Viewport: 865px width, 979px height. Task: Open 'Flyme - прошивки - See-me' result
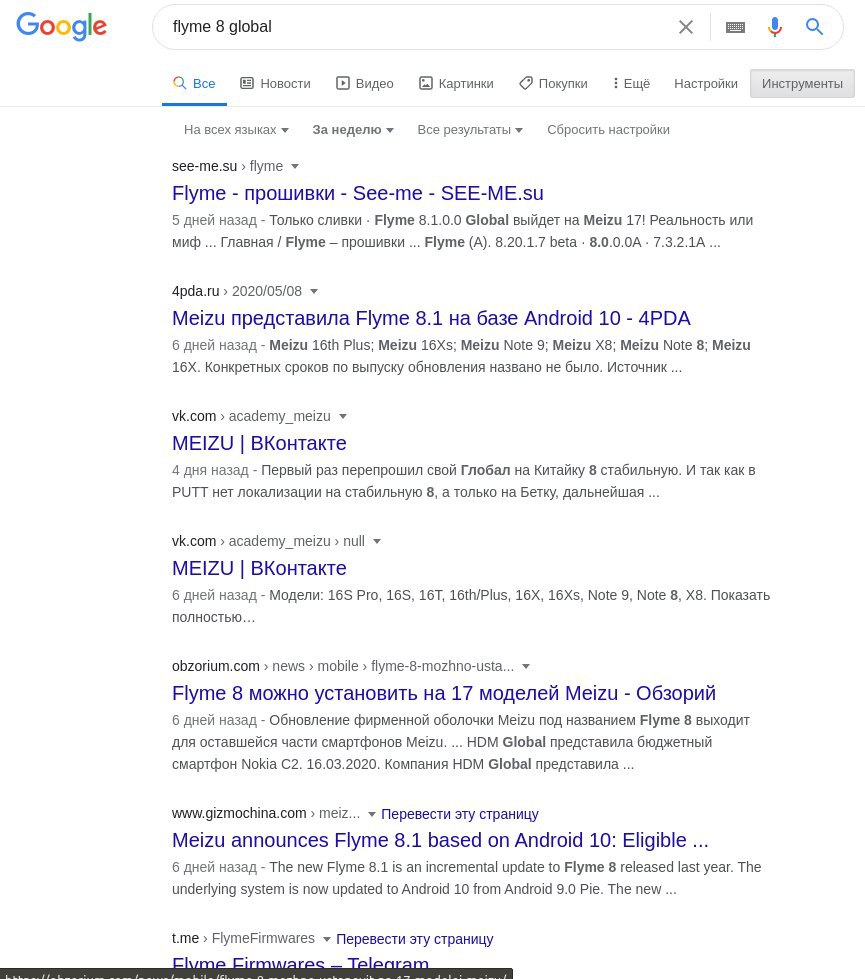pos(357,194)
